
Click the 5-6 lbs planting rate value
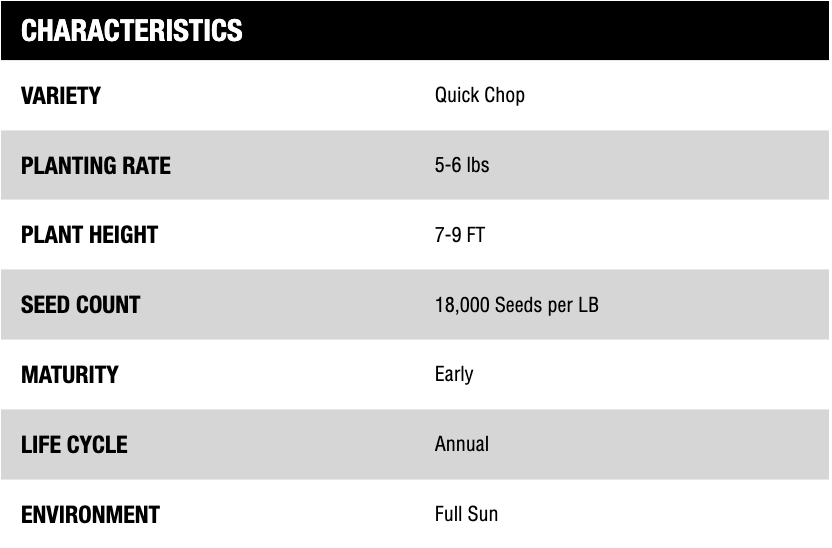pos(462,165)
